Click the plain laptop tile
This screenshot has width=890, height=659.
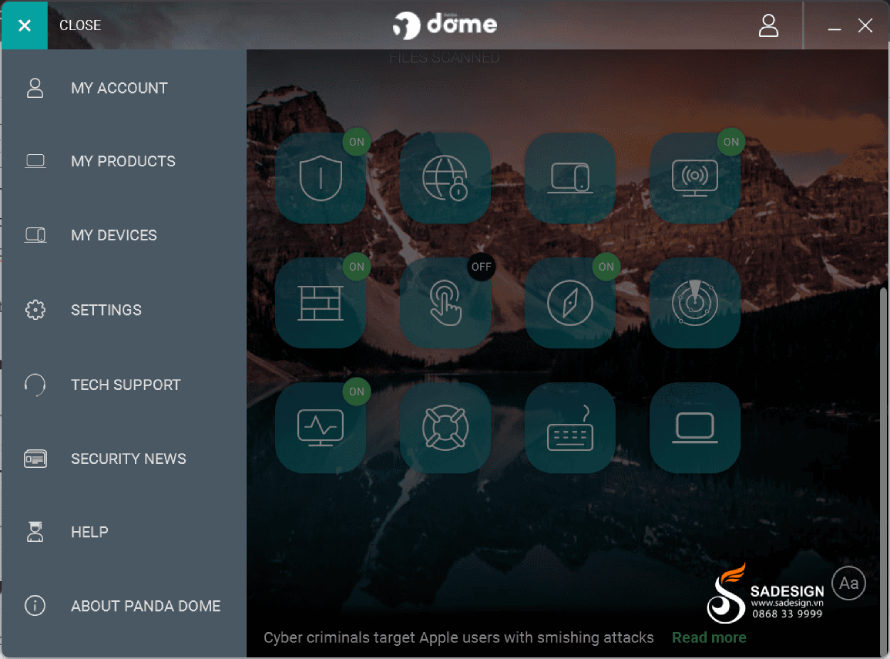[x=695, y=427]
